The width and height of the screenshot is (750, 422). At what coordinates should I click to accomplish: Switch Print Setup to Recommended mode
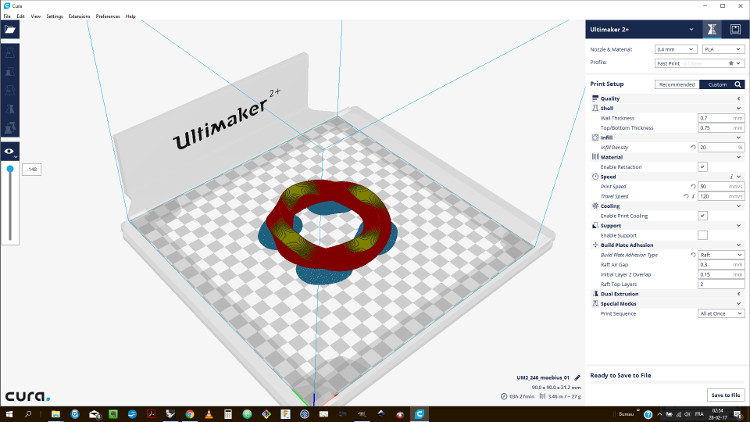(677, 84)
